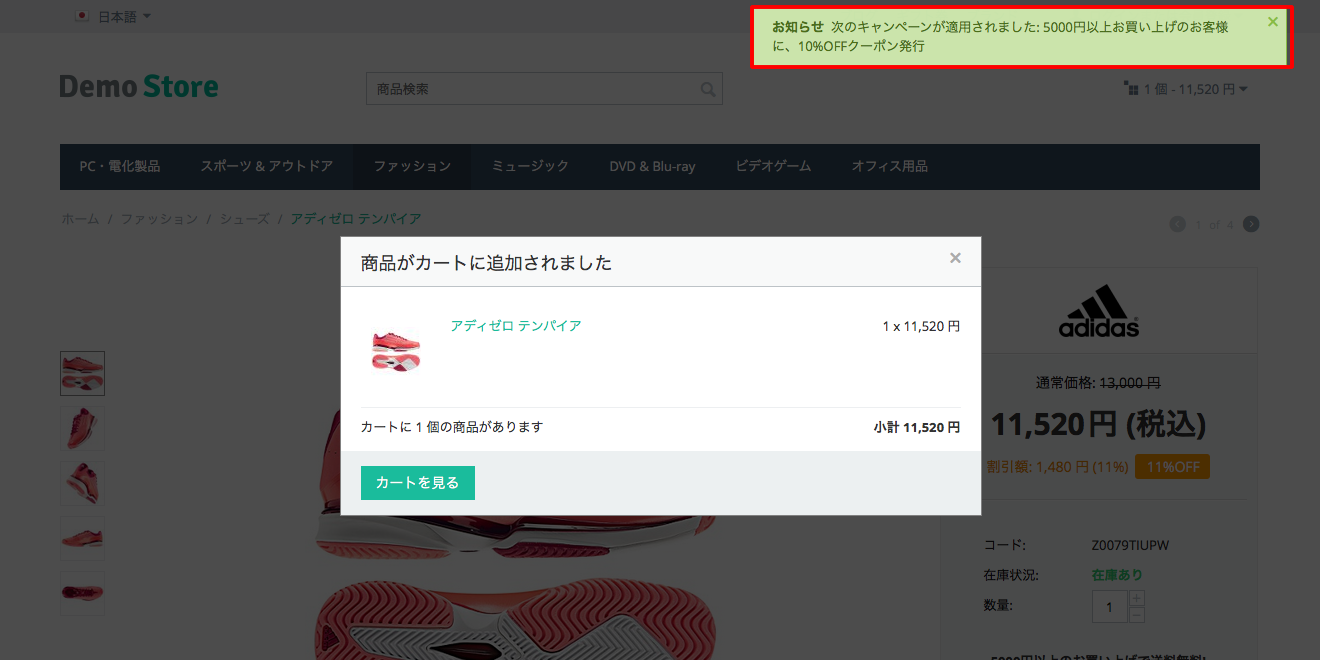This screenshot has width=1320, height=660.
Task: Click the product code Z0079TIUPW
Action: tap(1130, 545)
